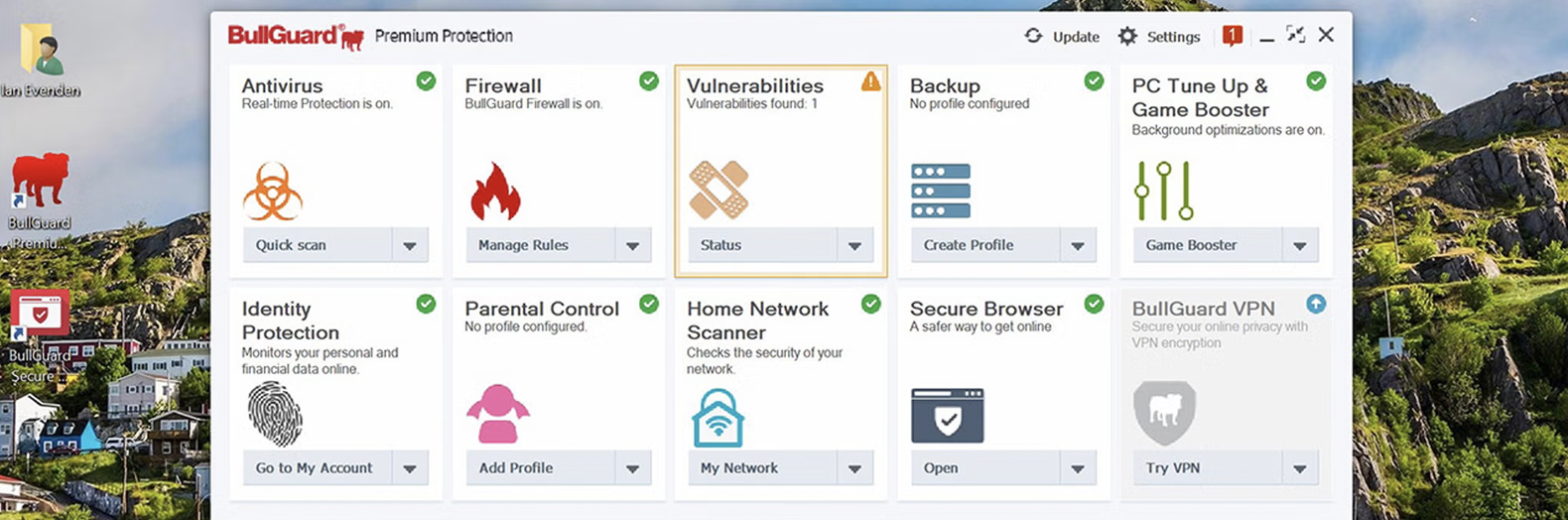Expand the Manage Rules dropdown arrow
The width and height of the screenshot is (1568, 520).
(632, 245)
